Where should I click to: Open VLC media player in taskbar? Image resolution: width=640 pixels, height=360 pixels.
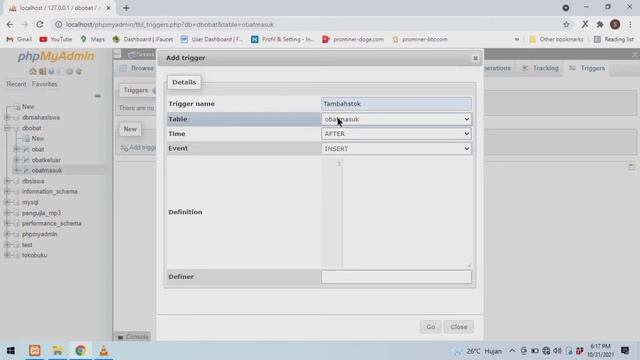(x=104, y=351)
